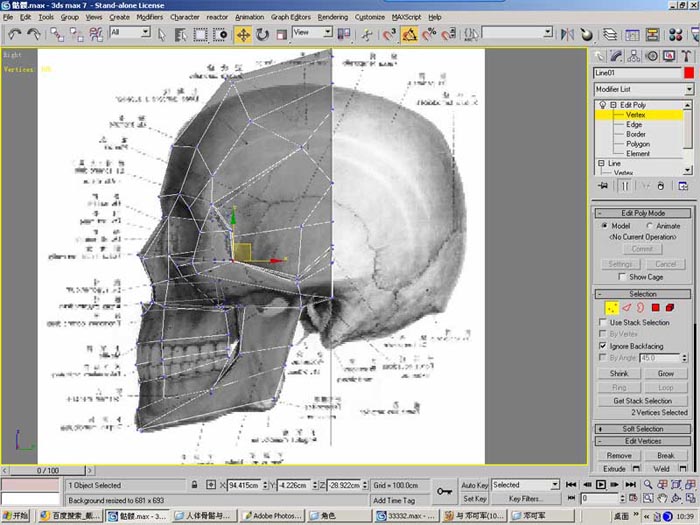Select the Animate radio button

(650, 226)
